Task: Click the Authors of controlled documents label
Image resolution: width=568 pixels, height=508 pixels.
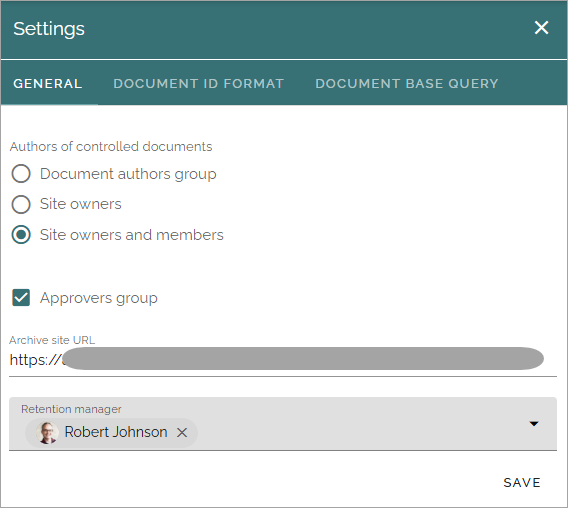Action: pyautogui.click(x=111, y=146)
